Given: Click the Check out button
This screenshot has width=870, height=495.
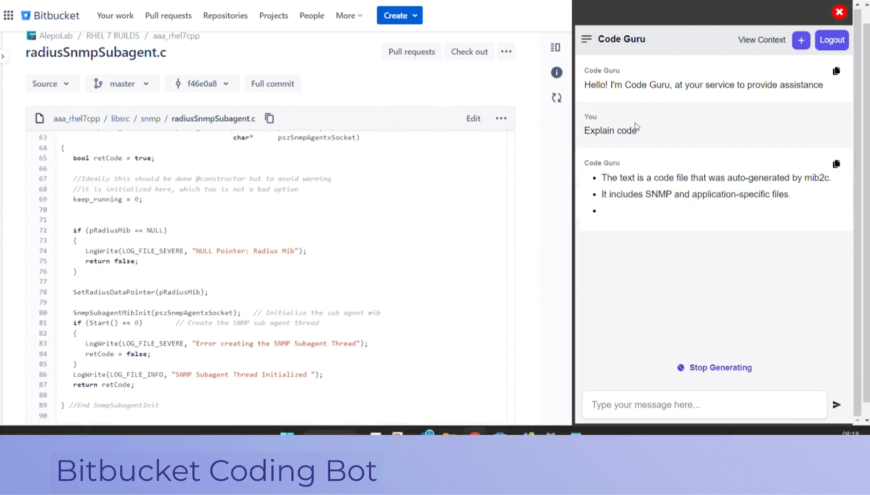Looking at the screenshot, I should (x=469, y=52).
